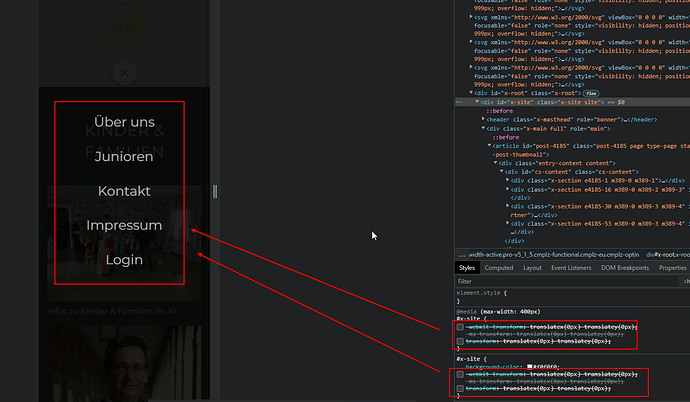The image size is (690, 402).
Task: Close the mobile menu with the X icon
Action: click(x=124, y=72)
